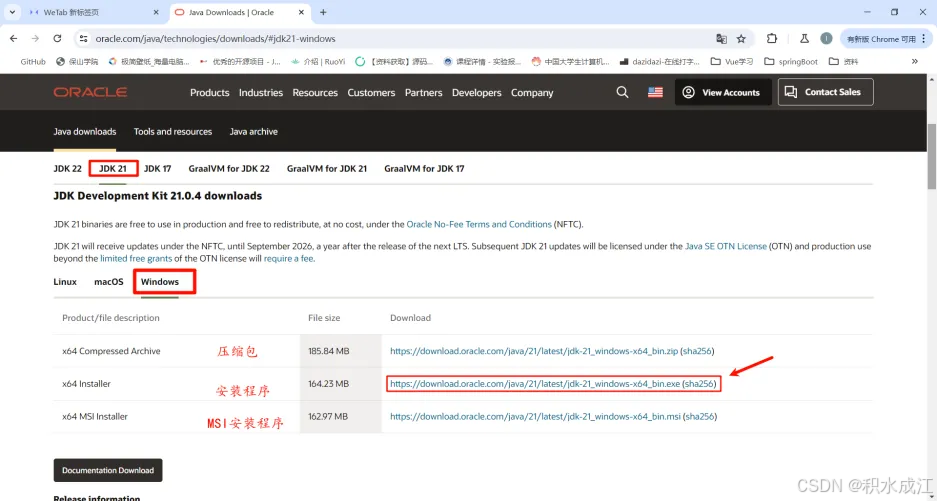Close the Java Downloads Oracle tab

point(302,12)
